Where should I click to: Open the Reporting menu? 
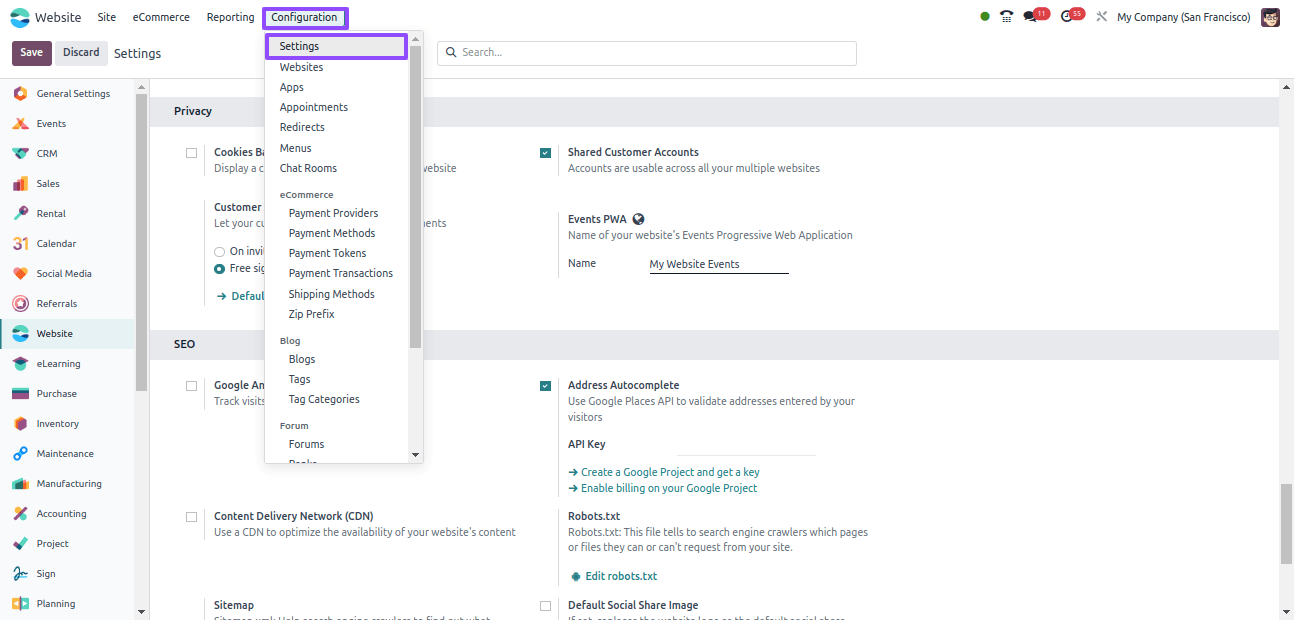pos(231,17)
